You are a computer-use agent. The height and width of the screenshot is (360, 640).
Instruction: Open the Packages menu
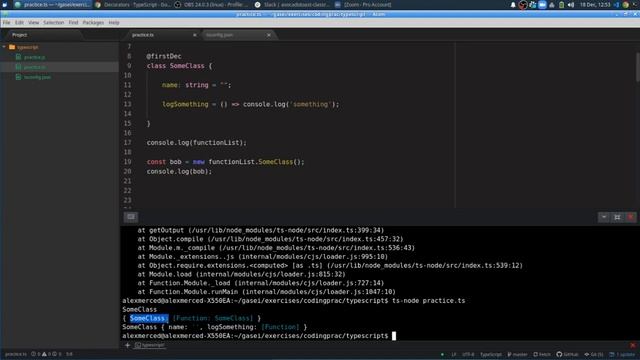pos(93,23)
